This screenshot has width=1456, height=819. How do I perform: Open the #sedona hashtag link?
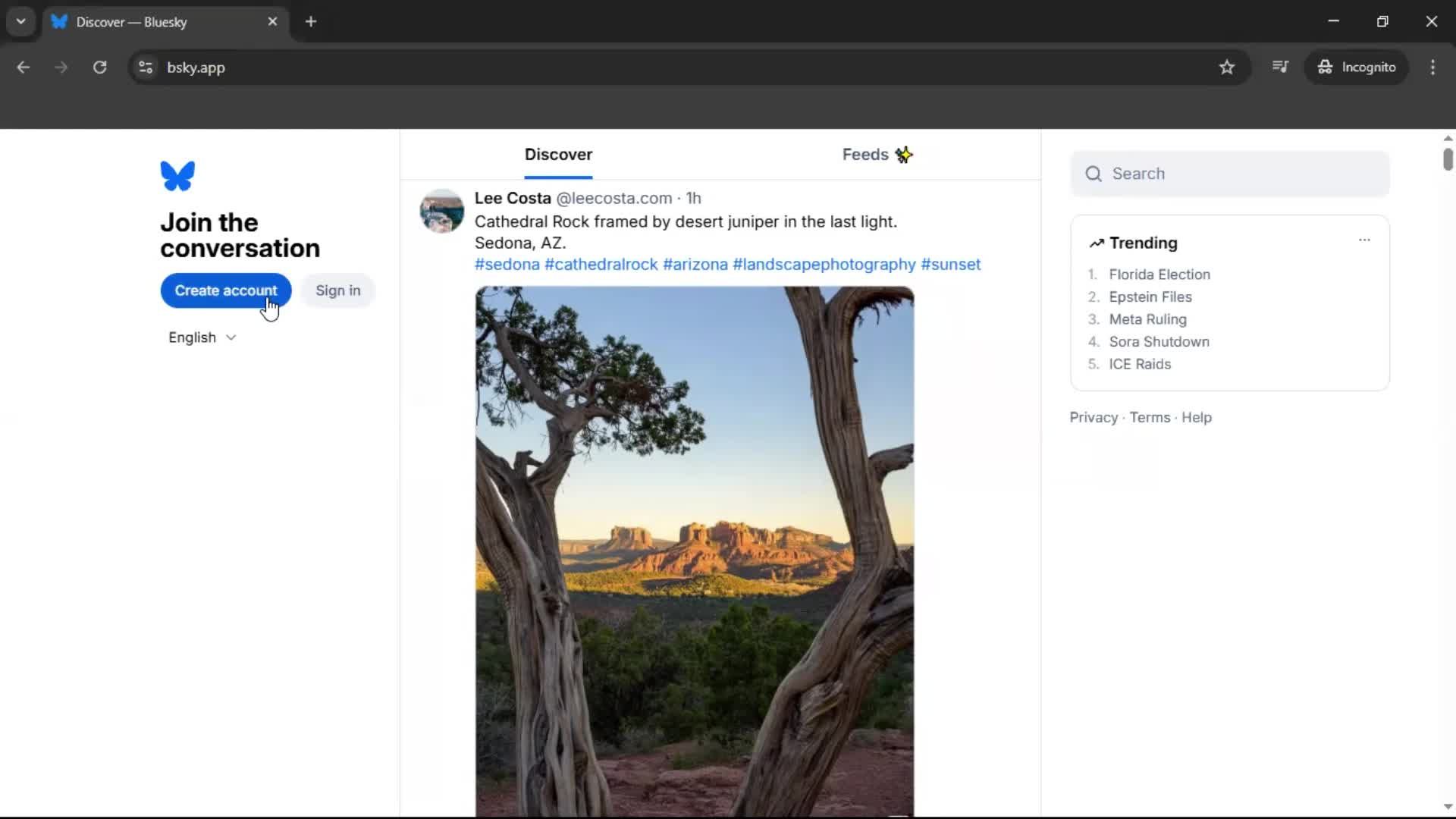click(507, 264)
